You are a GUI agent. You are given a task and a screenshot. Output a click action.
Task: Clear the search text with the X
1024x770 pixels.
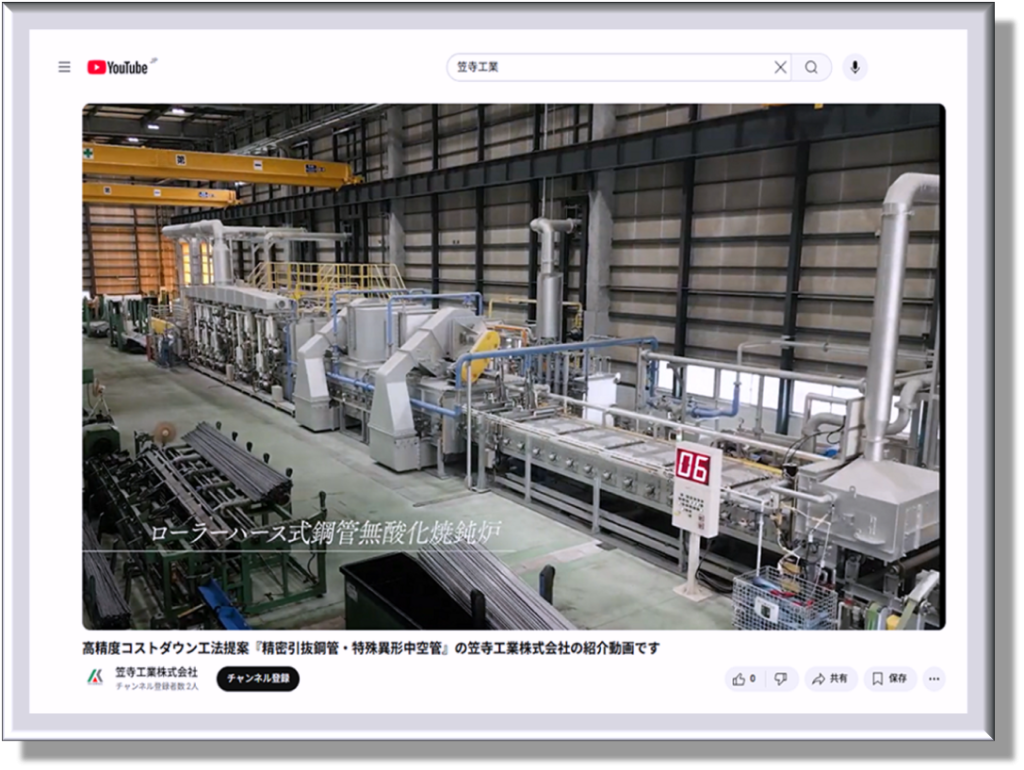tap(780, 67)
